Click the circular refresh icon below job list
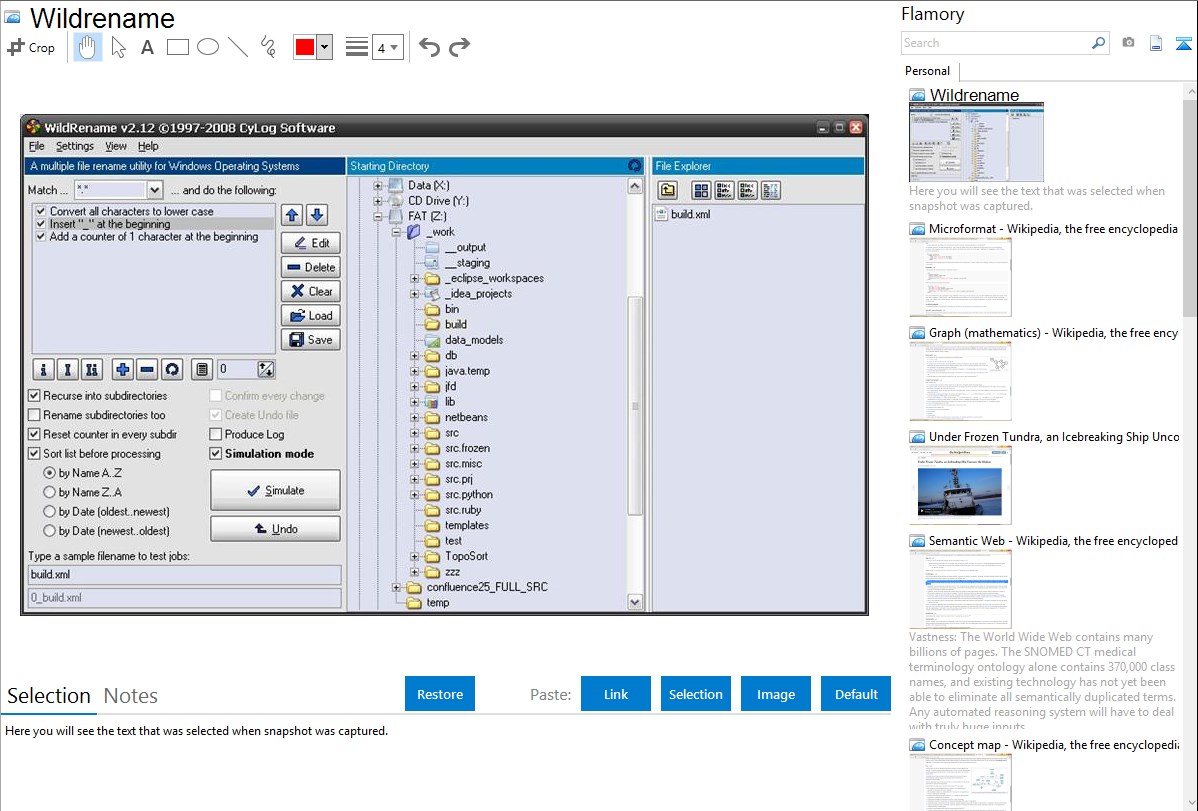Viewport: 1198px width, 811px height. [173, 370]
